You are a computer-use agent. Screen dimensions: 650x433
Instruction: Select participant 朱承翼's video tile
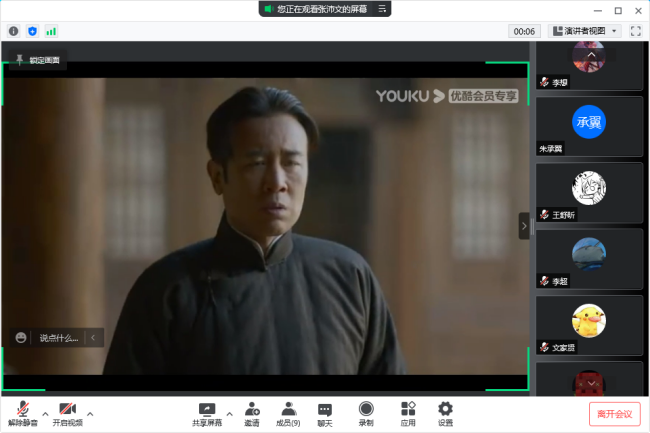coord(588,126)
